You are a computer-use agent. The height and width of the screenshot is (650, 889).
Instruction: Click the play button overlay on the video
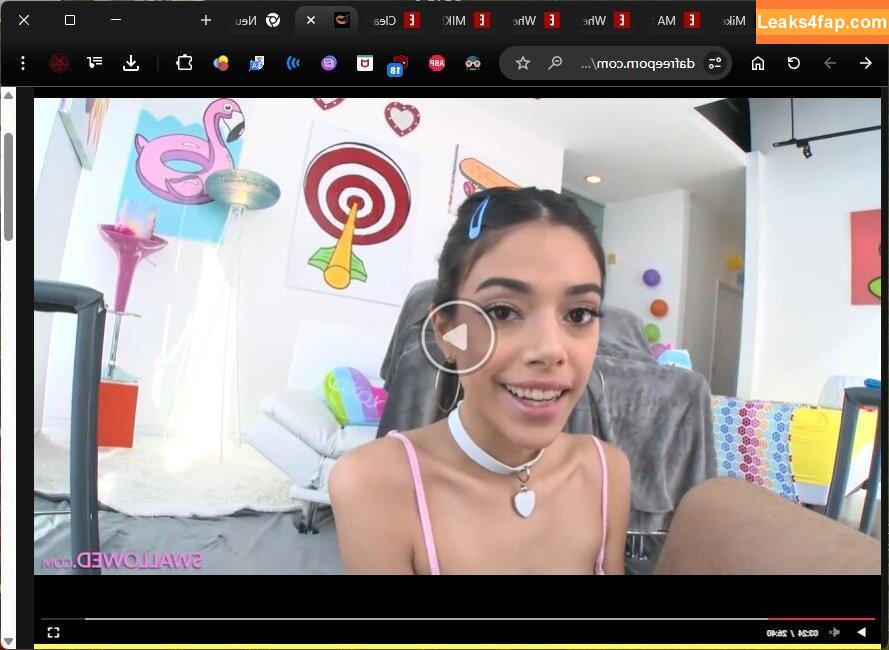tap(458, 337)
